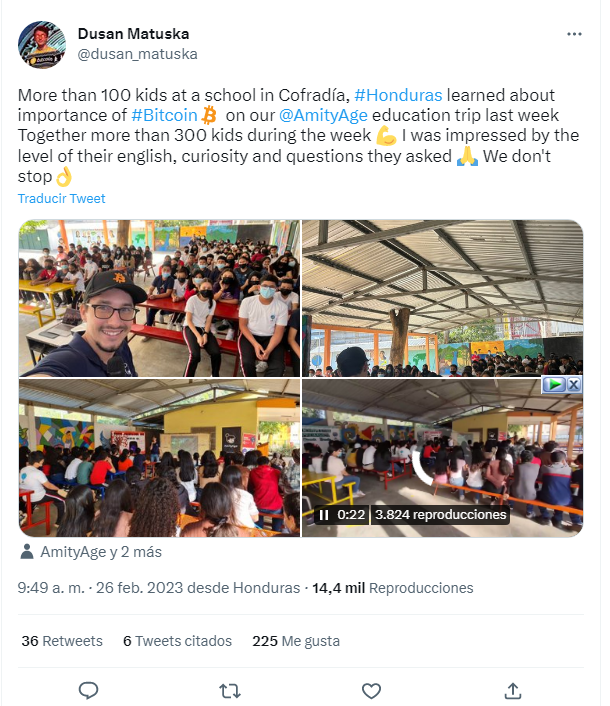View the 225 Me gusta list

click(296, 641)
